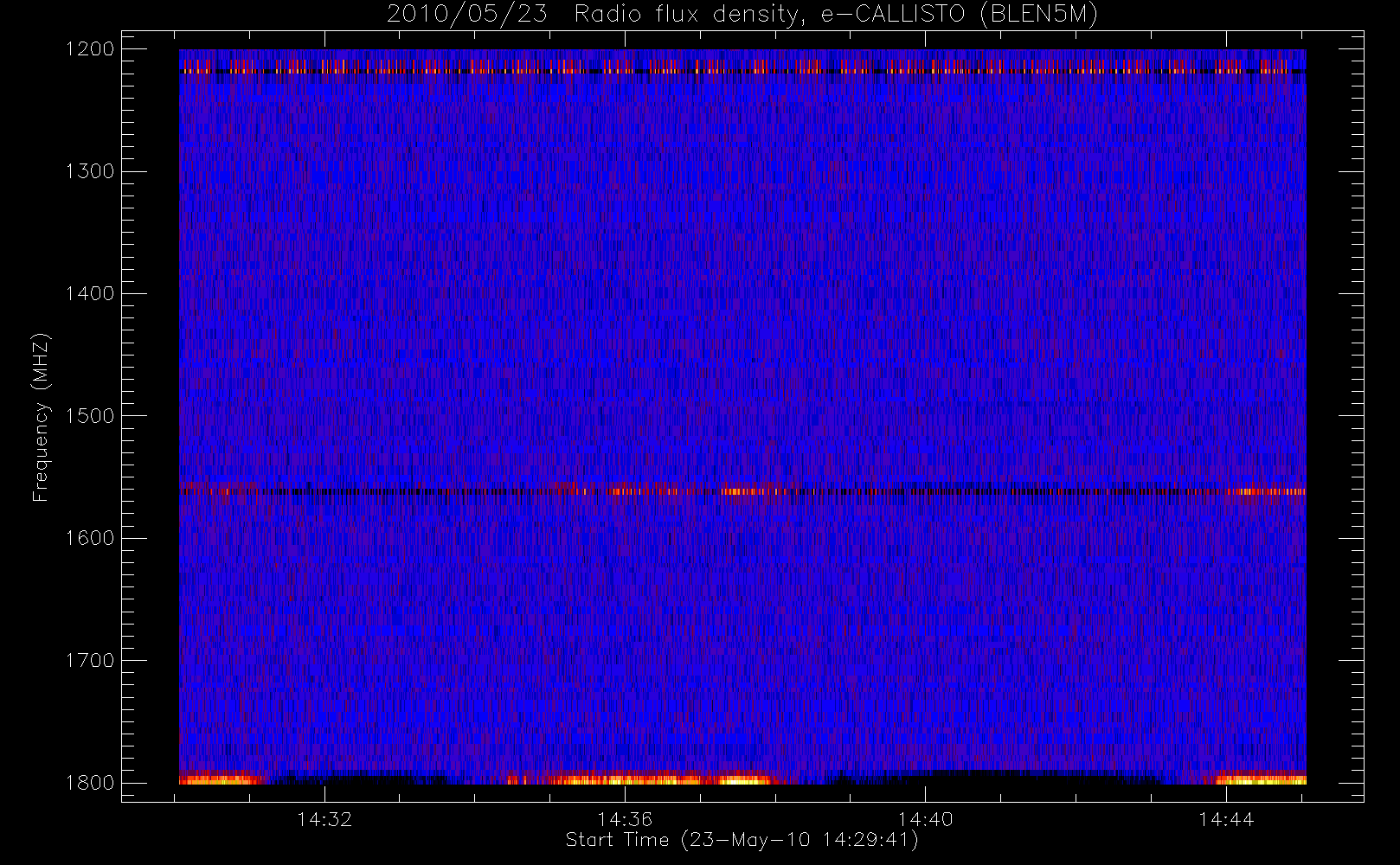
Task: Select the "Frequency (MHZ)" y-axis label
Action: 41,417
